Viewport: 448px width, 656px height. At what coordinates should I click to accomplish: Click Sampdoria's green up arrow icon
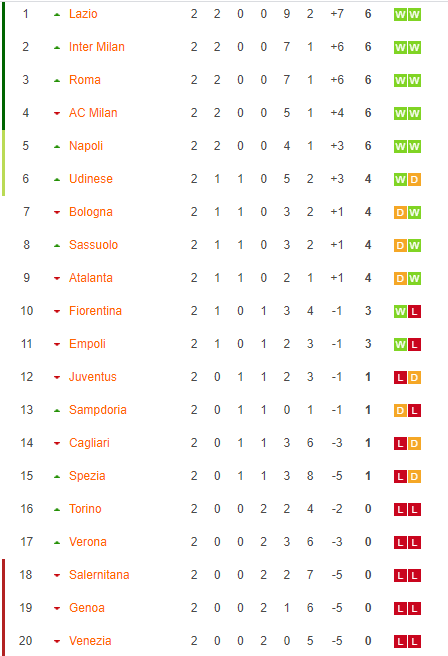click(x=57, y=410)
